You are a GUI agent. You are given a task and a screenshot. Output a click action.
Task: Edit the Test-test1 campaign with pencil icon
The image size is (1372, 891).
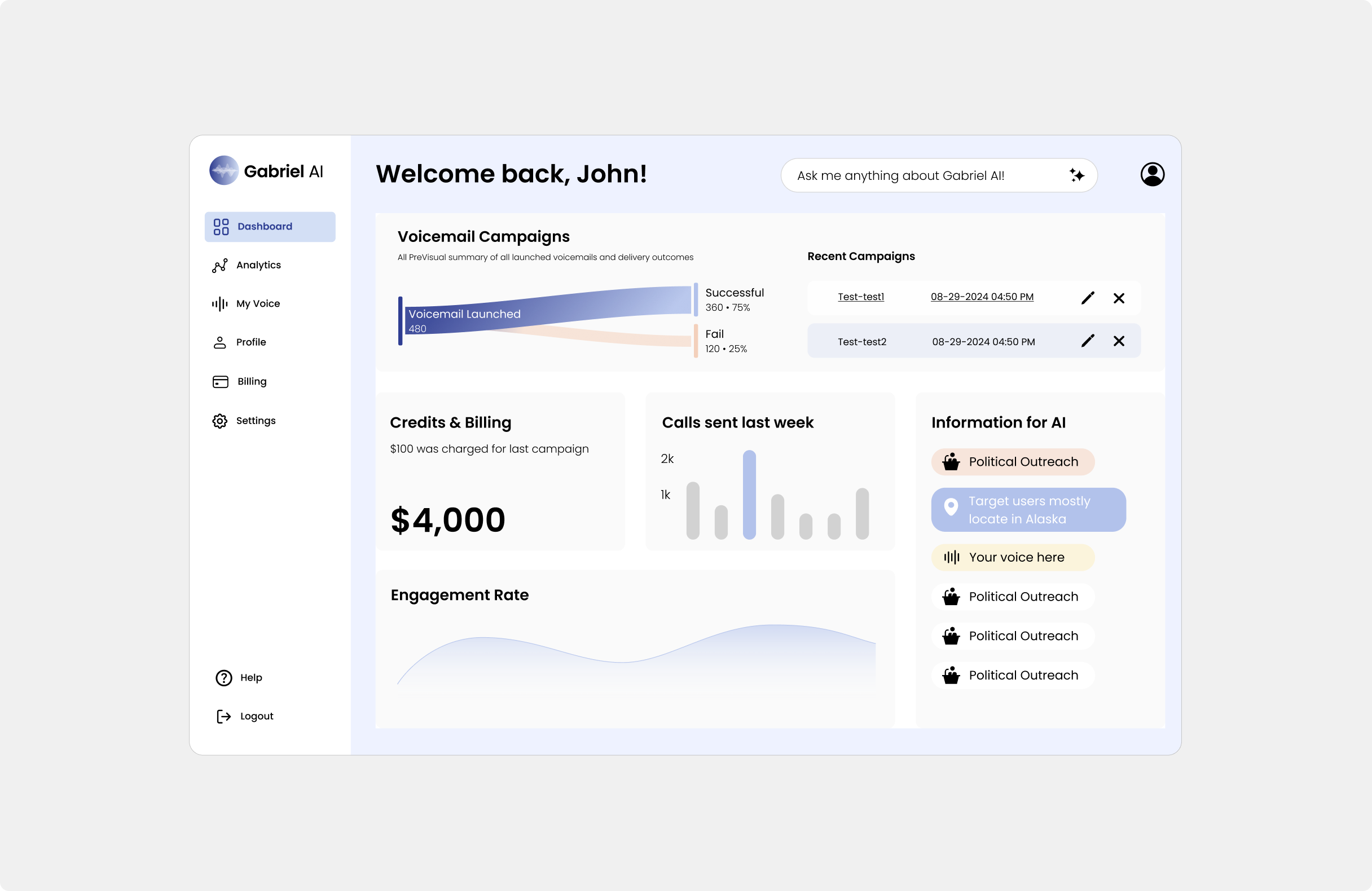(1088, 298)
